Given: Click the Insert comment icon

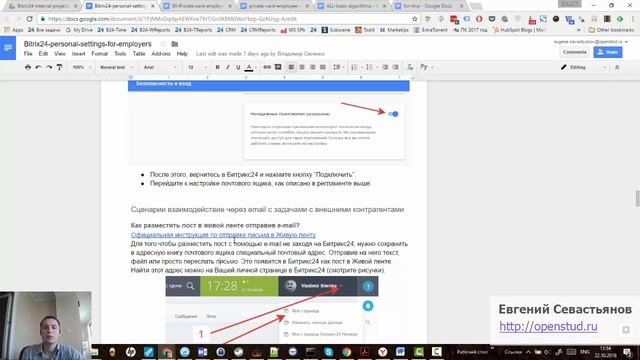Looking at the screenshot, I should 278,67.
